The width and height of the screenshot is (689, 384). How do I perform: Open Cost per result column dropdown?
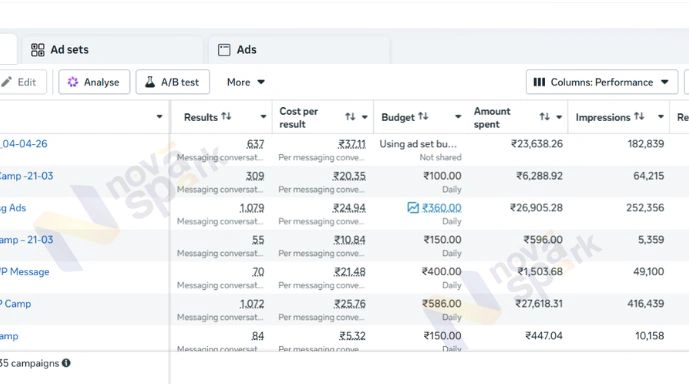[x=365, y=117]
